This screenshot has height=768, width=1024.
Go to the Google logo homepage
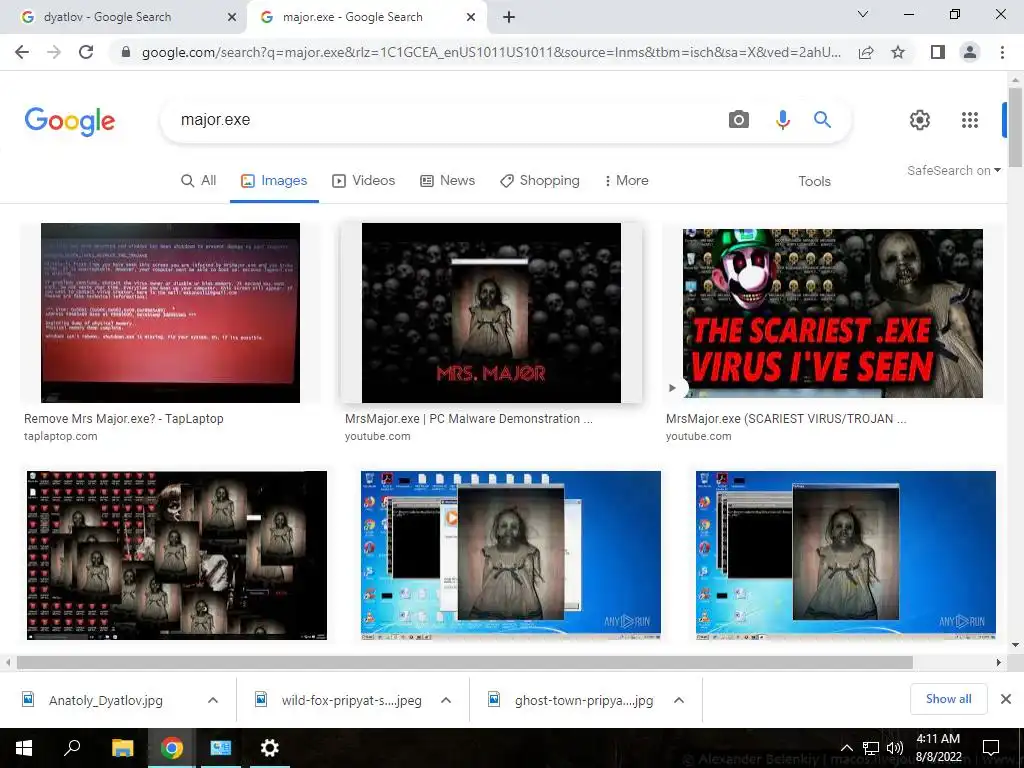tap(70, 121)
